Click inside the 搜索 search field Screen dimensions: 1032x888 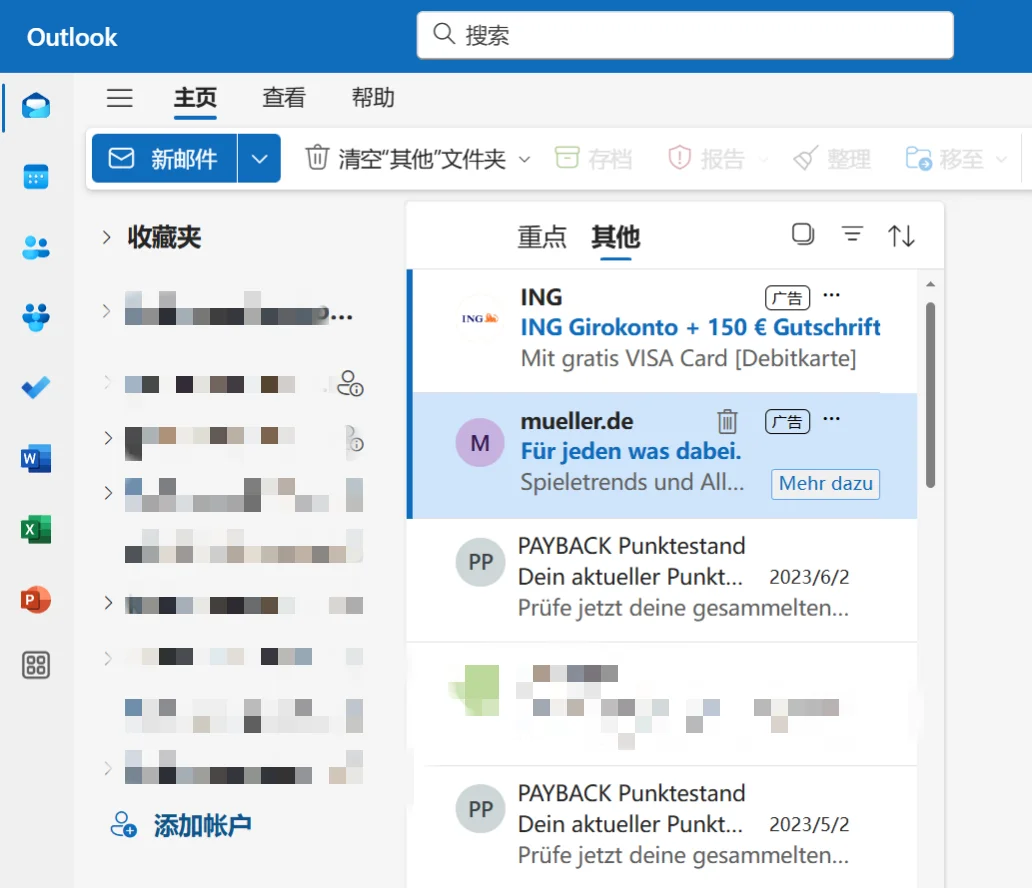pyautogui.click(x=685, y=35)
